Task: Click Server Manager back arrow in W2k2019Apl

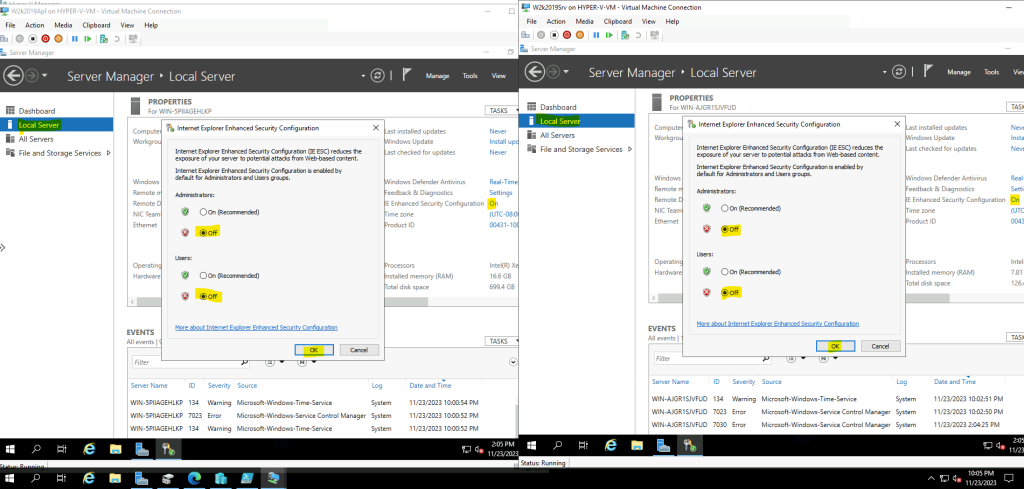Action: 13,76
